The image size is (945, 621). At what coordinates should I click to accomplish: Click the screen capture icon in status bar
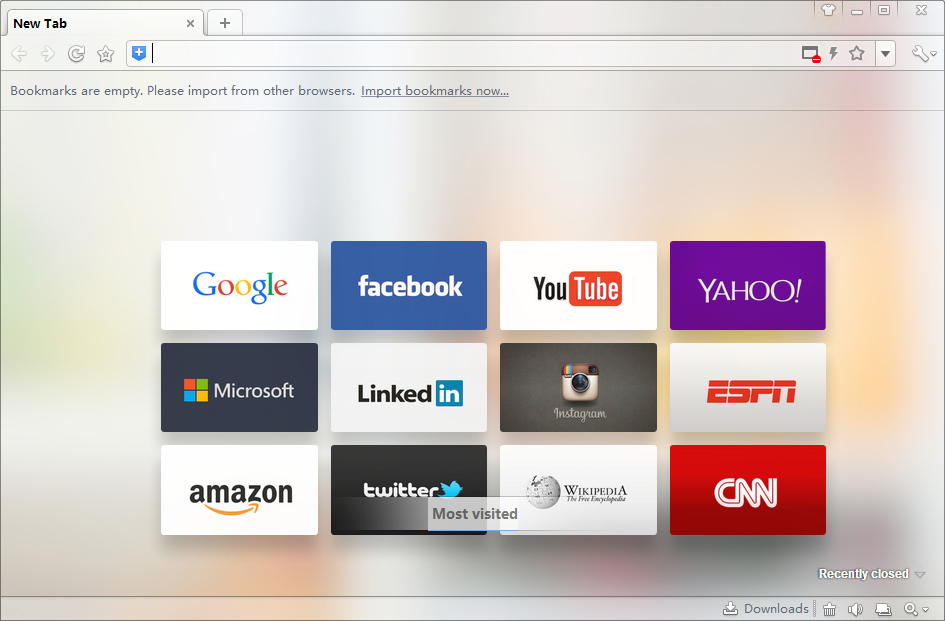(883, 609)
